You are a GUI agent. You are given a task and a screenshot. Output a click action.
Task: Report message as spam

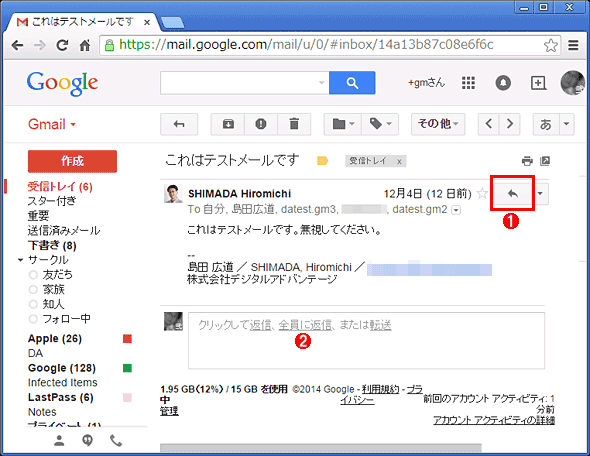point(261,124)
